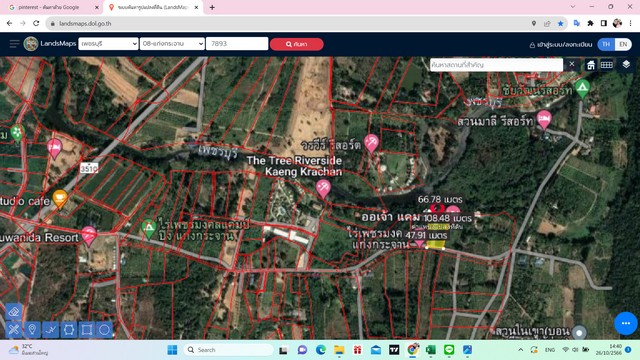The height and width of the screenshot is (360, 640).
Task: Click the red search button
Action: 297,44
